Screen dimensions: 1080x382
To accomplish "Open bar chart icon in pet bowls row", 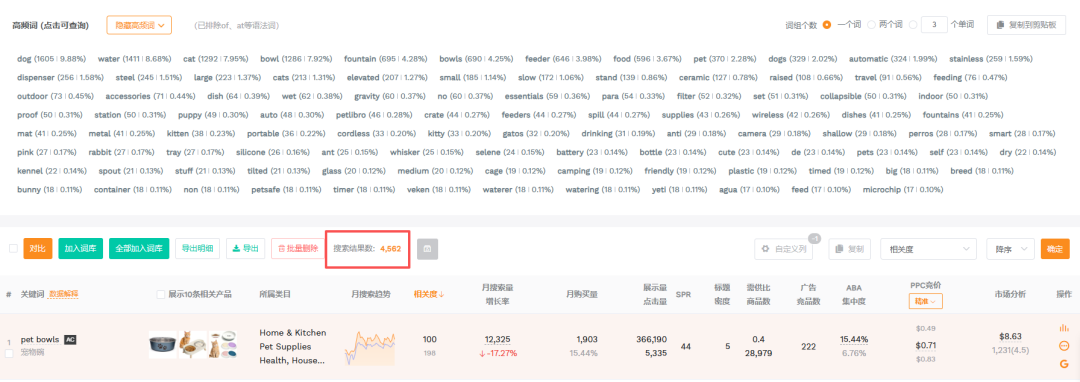I will point(1063,328).
